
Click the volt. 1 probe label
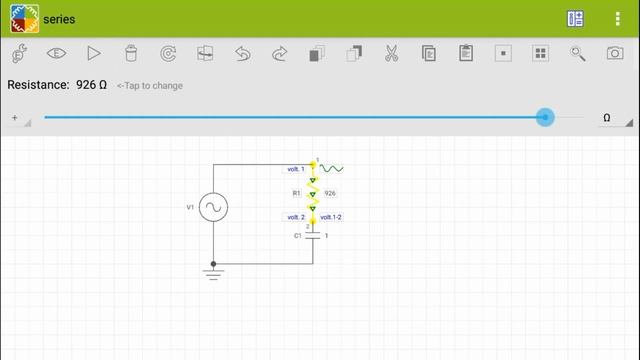[296, 169]
